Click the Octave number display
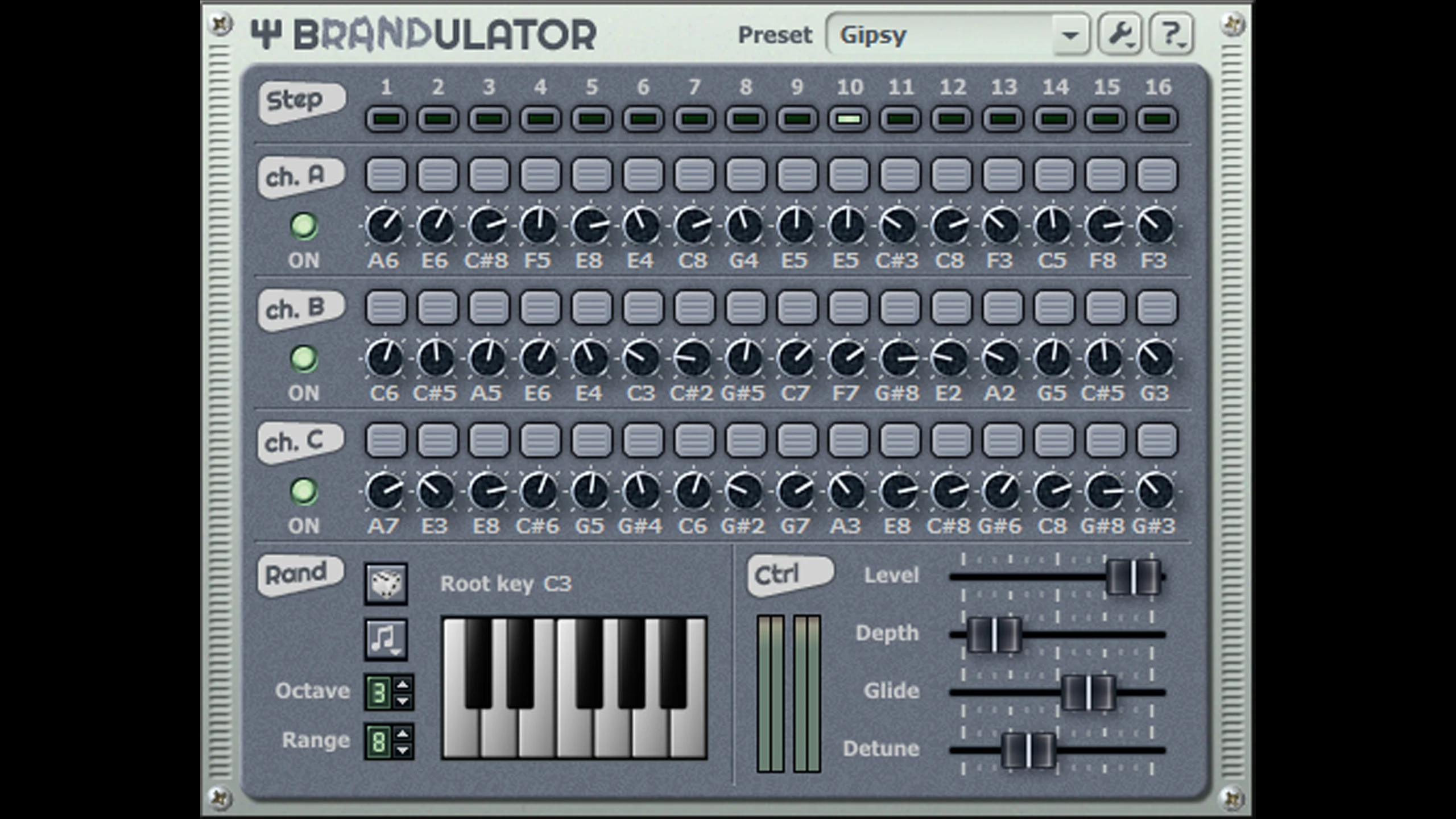 coord(379,693)
